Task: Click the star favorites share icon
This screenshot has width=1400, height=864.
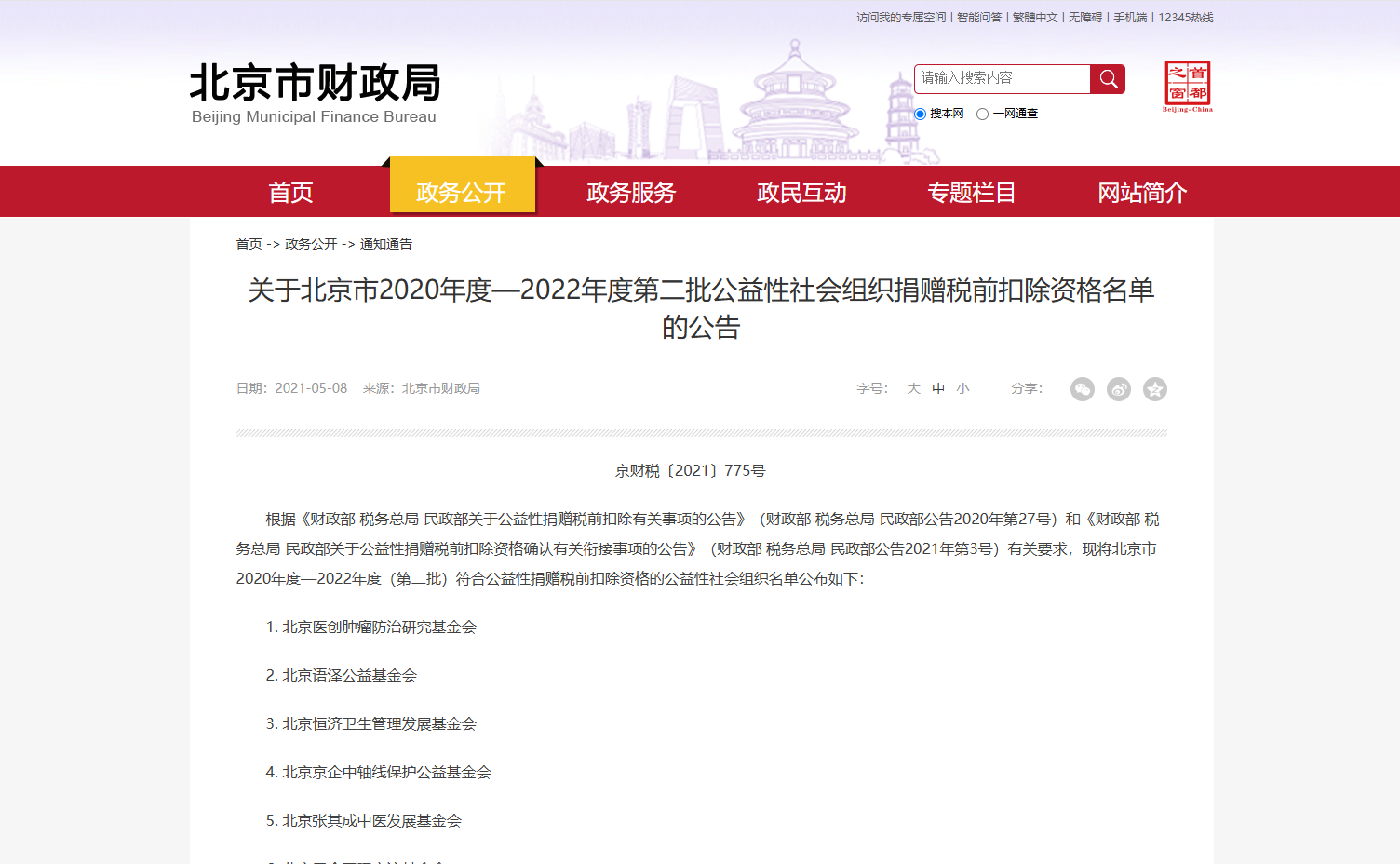Action: click(x=1155, y=389)
